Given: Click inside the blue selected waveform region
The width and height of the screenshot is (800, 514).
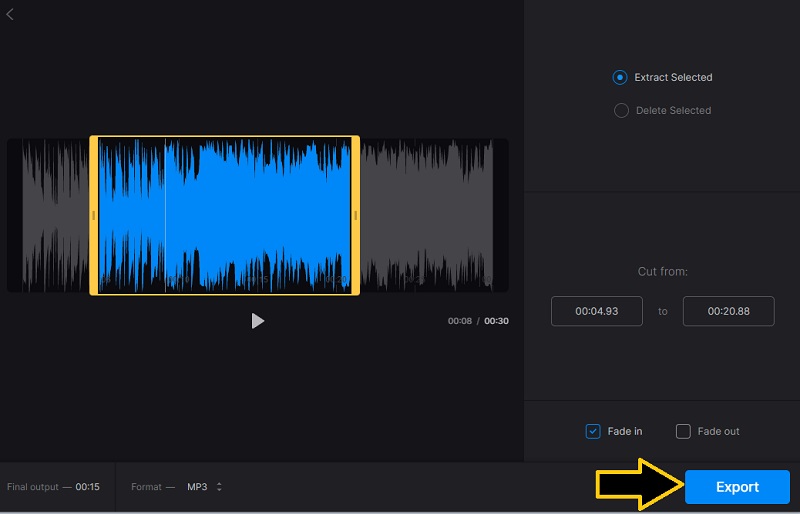Looking at the screenshot, I should tap(250, 215).
